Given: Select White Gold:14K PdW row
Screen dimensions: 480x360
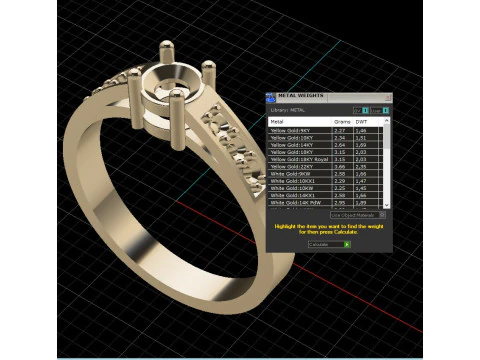Looking at the screenshot, I should click(326, 203).
